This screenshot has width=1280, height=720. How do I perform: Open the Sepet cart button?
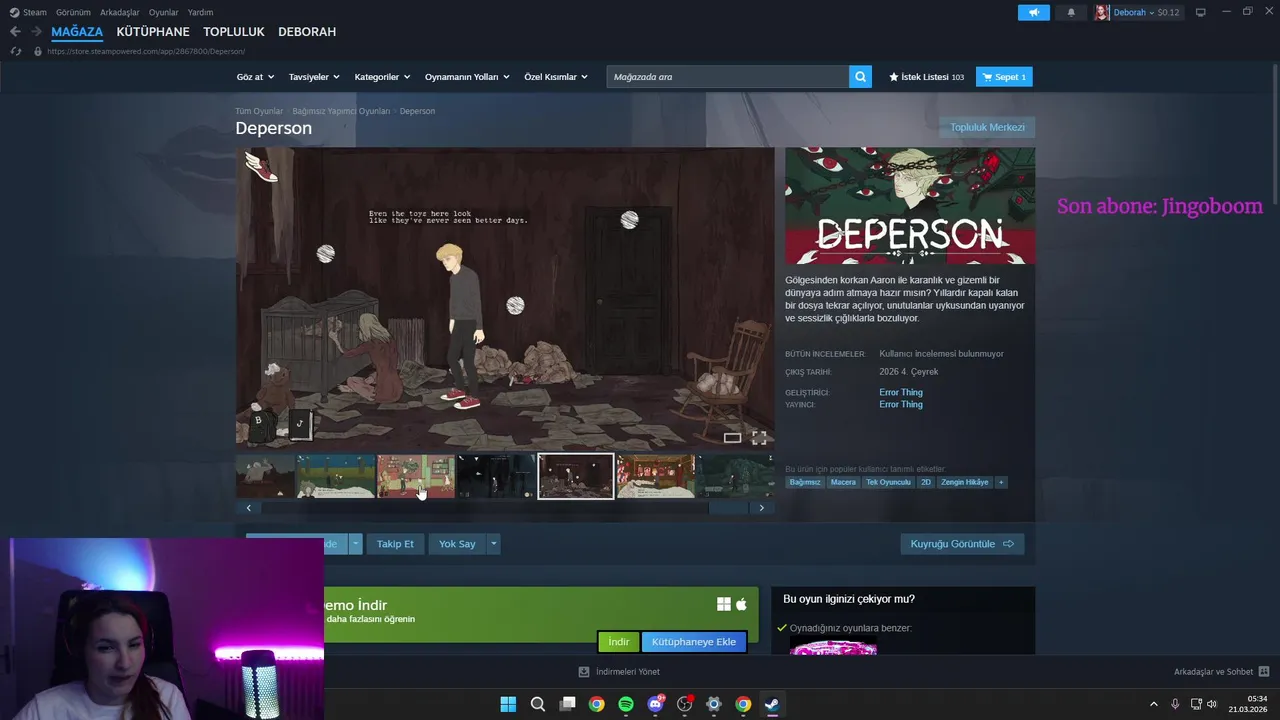tap(1004, 77)
